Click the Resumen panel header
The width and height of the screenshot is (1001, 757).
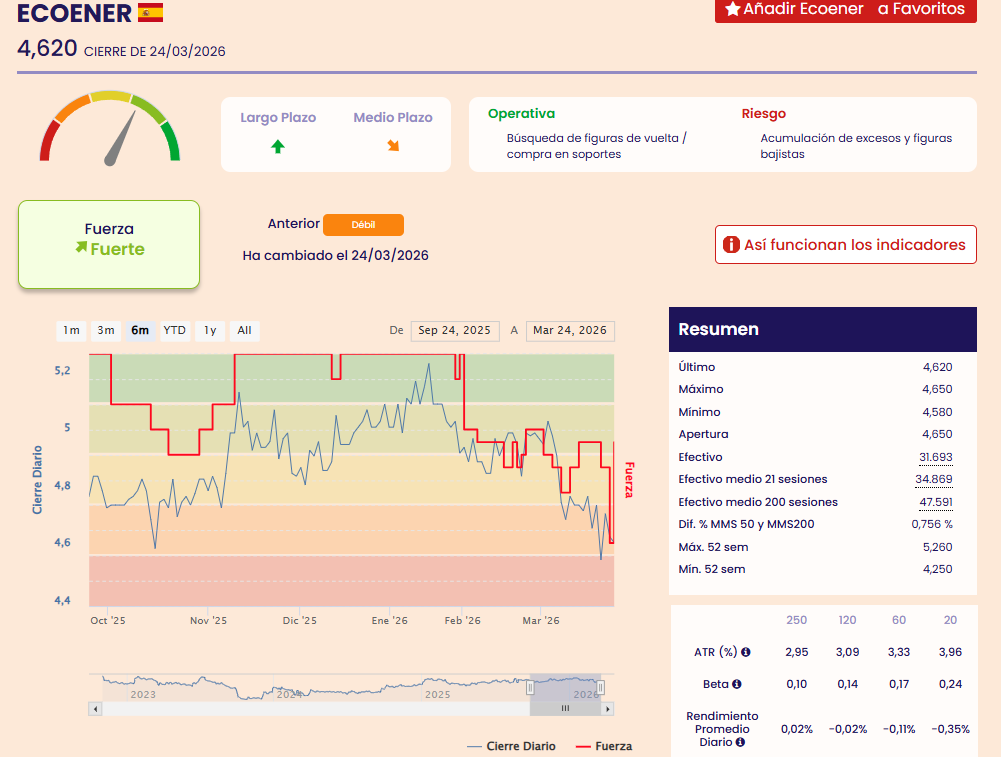pos(823,329)
